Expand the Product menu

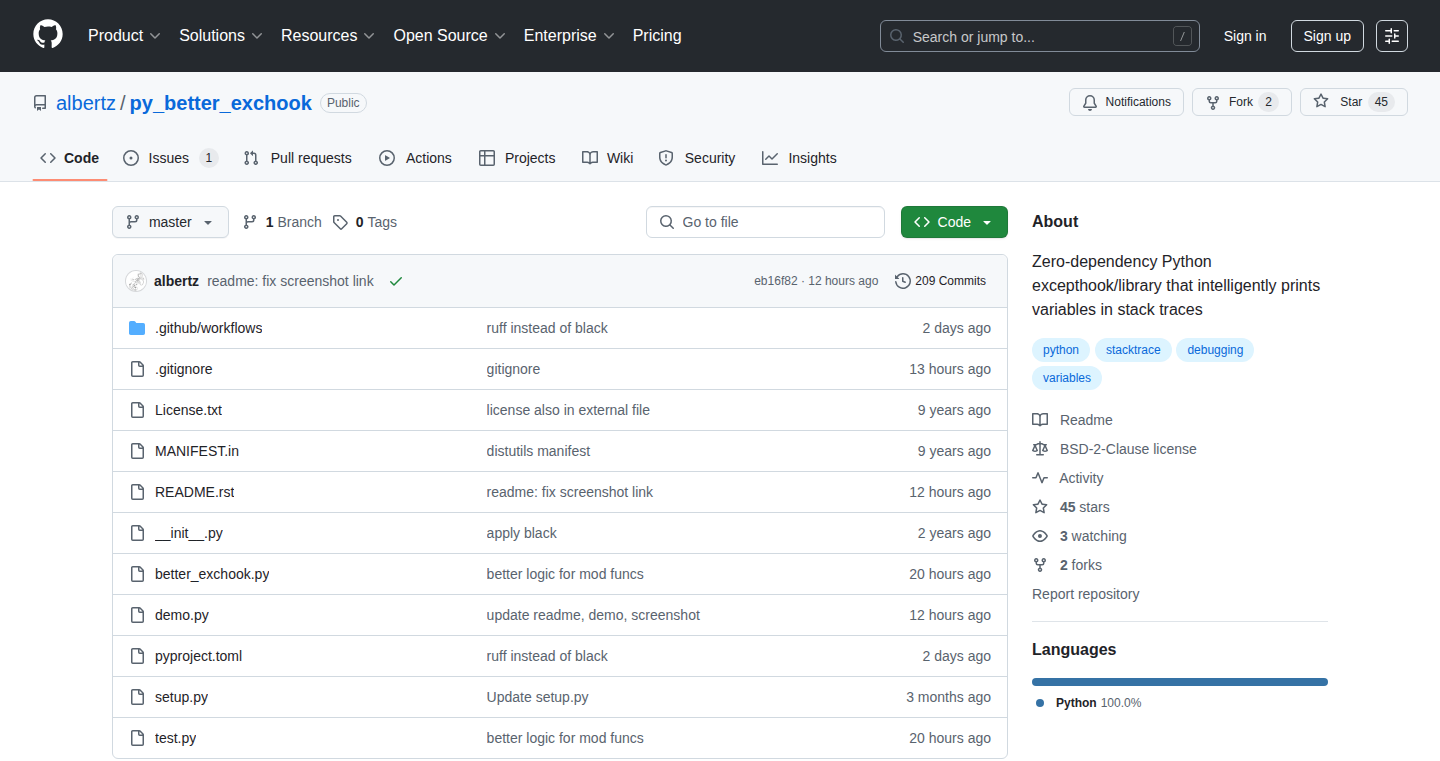point(124,35)
